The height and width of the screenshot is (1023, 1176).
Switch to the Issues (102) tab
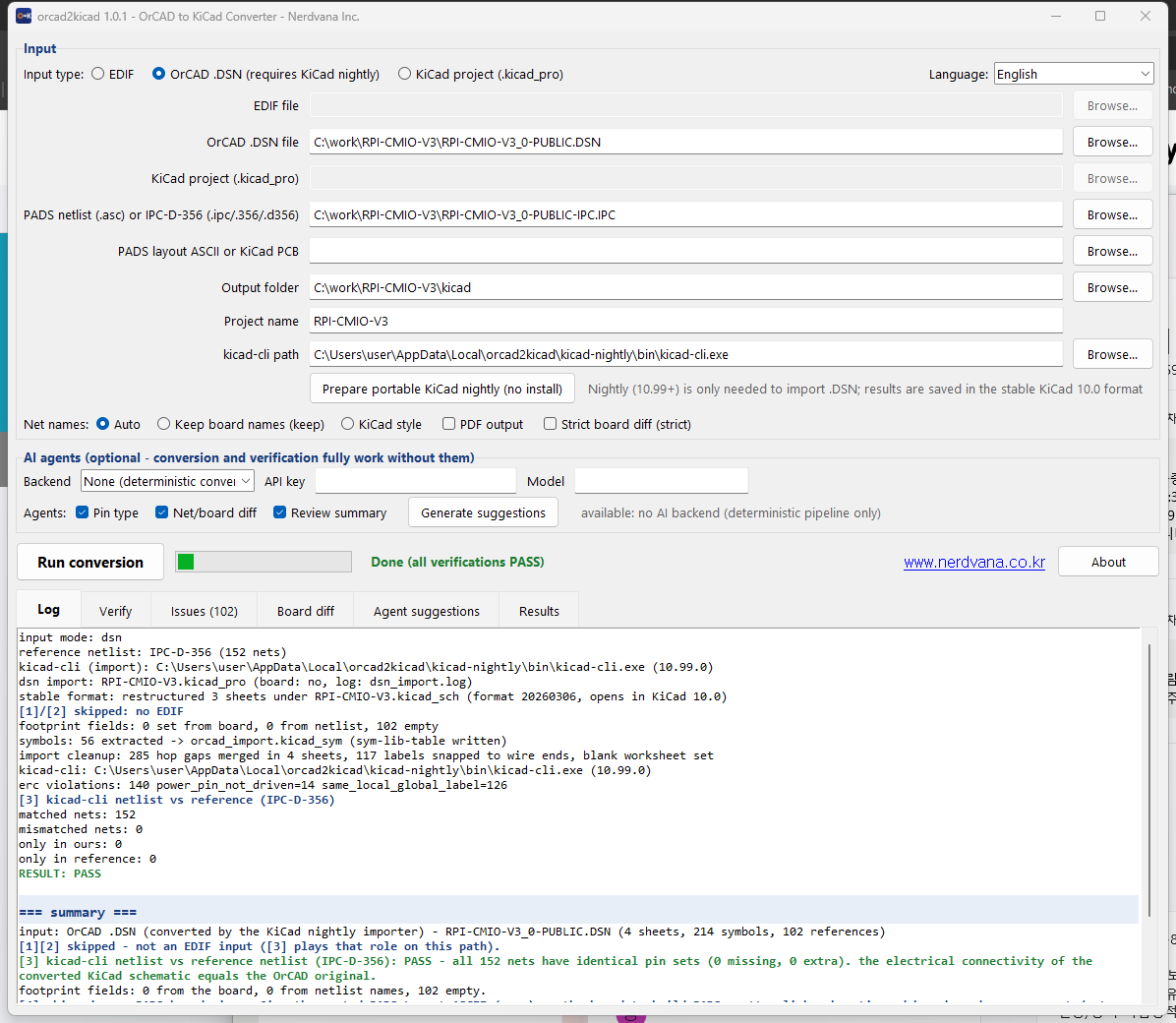[x=204, y=611]
